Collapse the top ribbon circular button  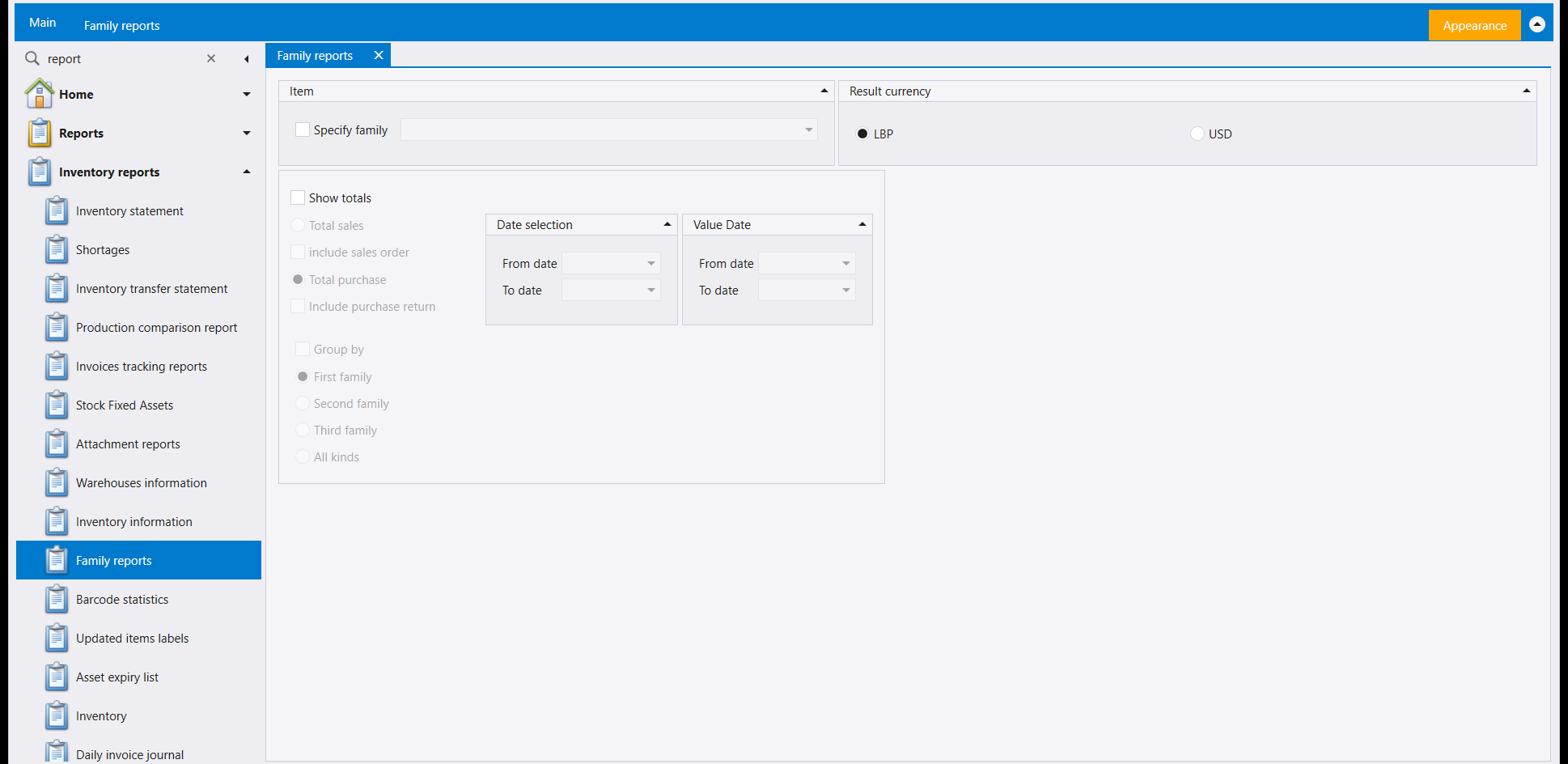[x=1537, y=24]
